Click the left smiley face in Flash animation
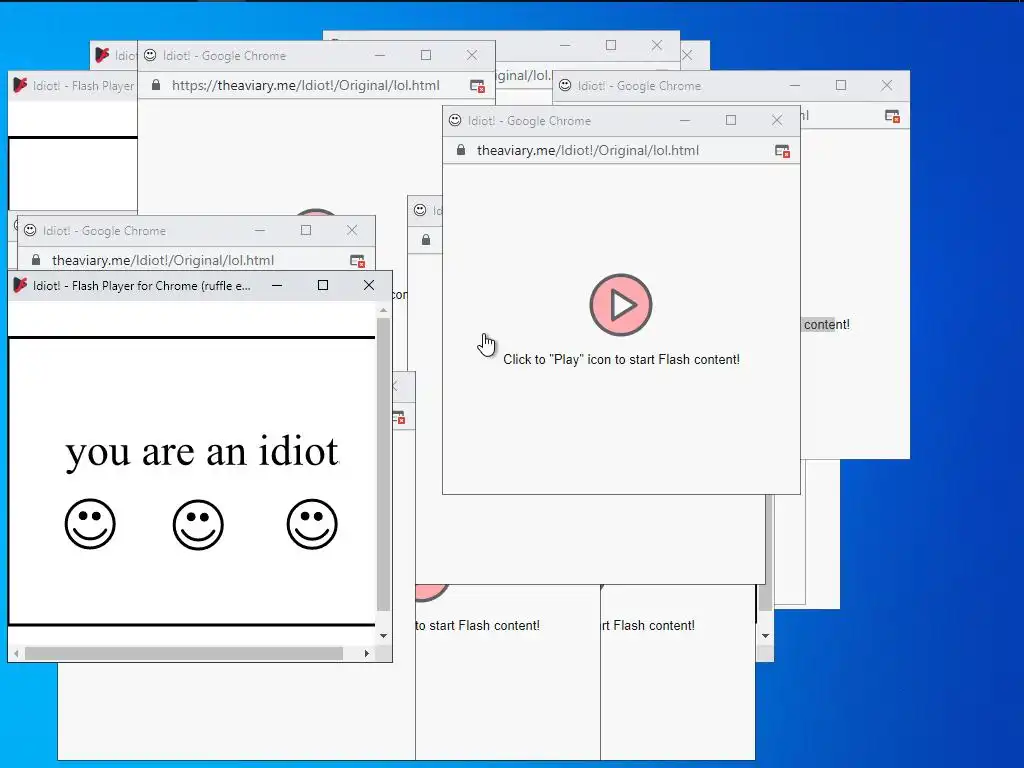This screenshot has height=768, width=1024. point(90,524)
